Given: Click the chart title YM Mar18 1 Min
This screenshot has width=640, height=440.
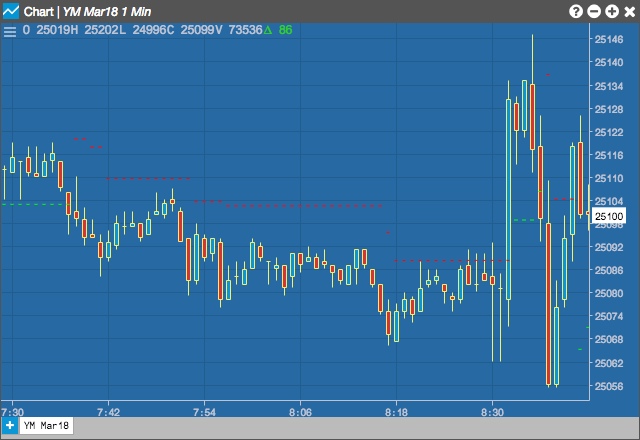Looking at the screenshot, I should [x=107, y=11].
